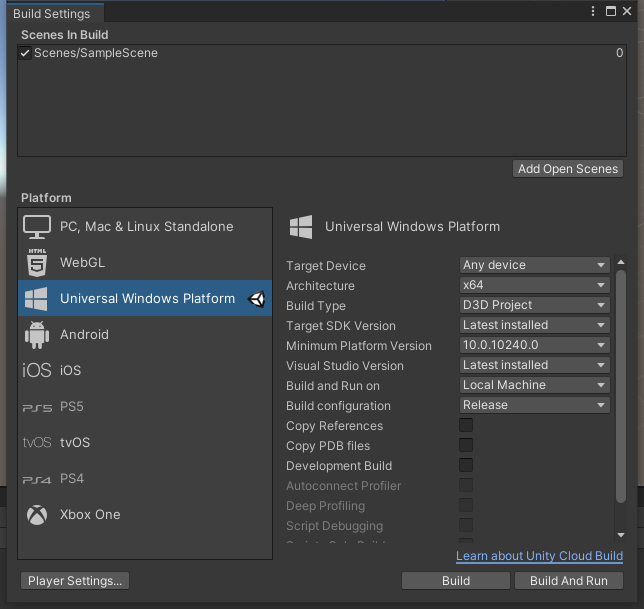
Task: Click the PS5 logo icon
Action: click(x=37, y=408)
